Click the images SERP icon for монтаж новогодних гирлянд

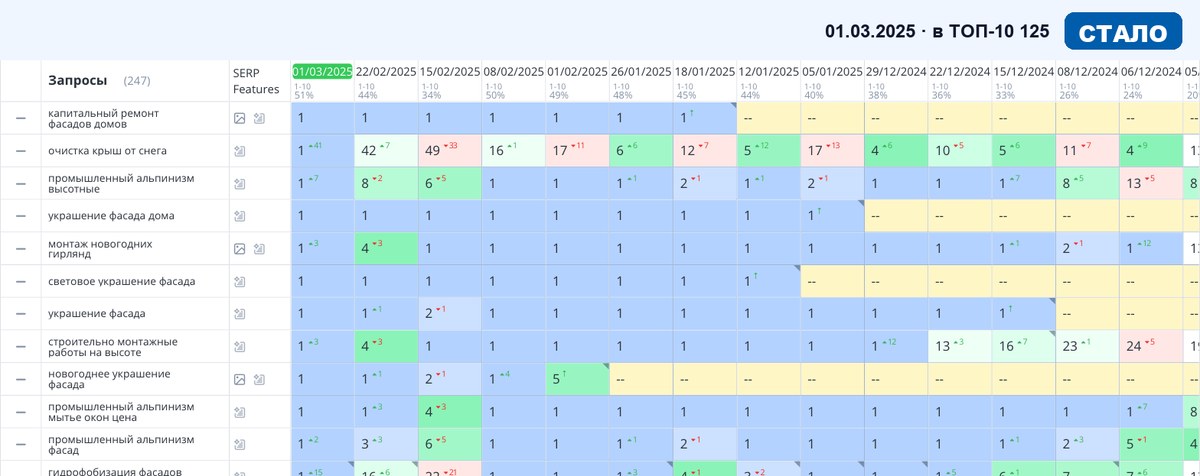click(x=239, y=249)
